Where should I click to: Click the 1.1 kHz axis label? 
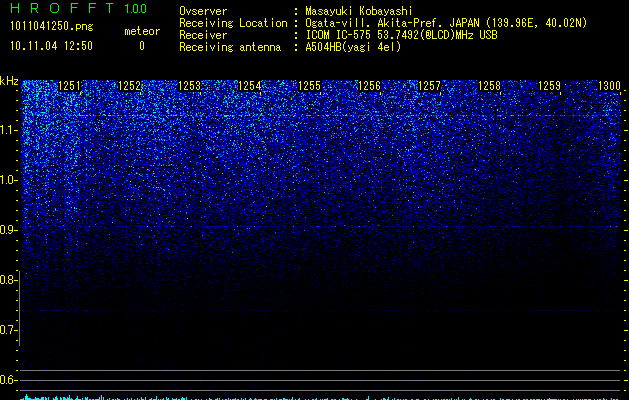9,130
